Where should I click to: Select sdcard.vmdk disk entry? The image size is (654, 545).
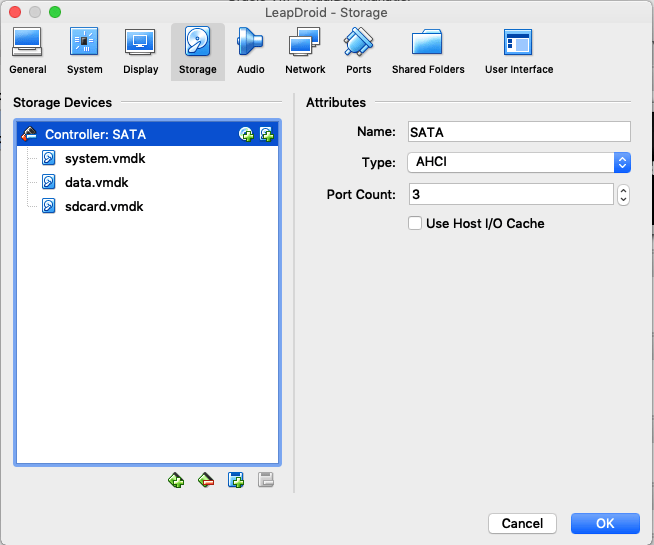tap(104, 206)
